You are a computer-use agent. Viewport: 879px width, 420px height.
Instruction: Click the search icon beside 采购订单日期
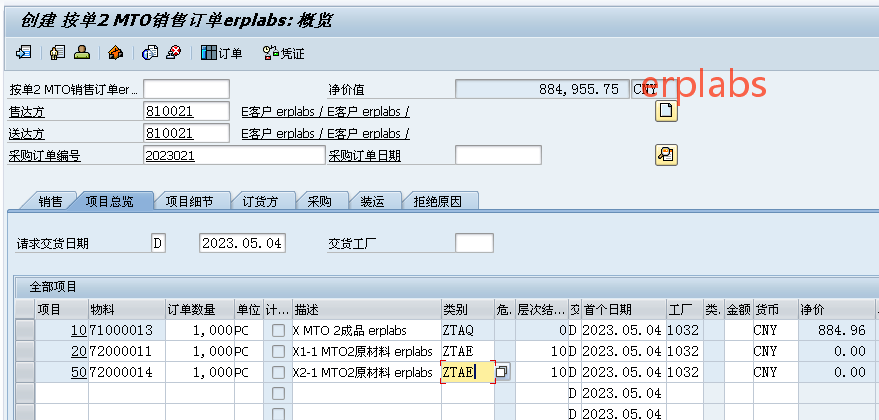pos(666,155)
